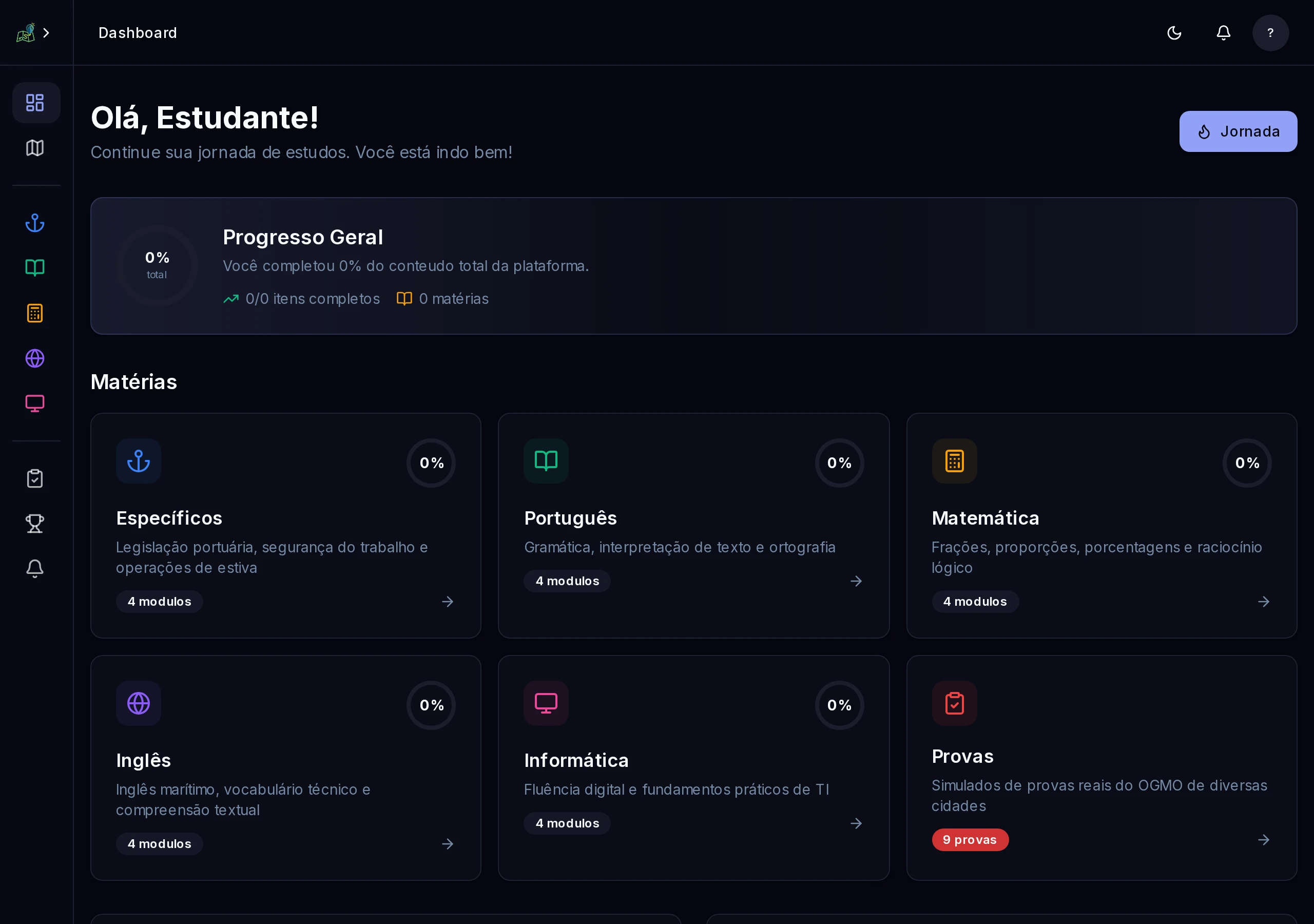Open the clipboard Provas icon in sidebar

click(x=35, y=478)
